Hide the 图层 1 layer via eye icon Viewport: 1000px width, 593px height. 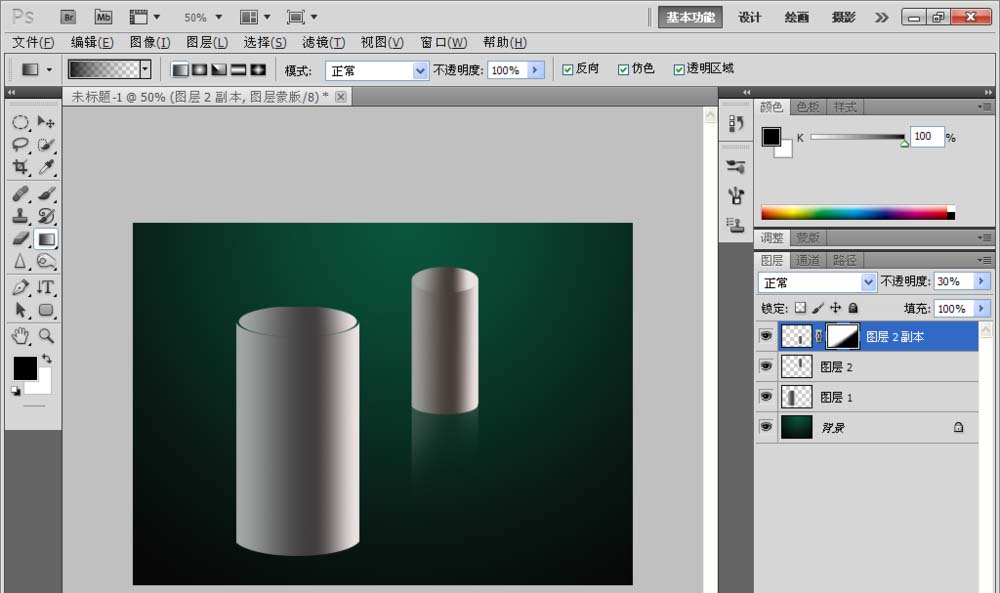(766, 397)
